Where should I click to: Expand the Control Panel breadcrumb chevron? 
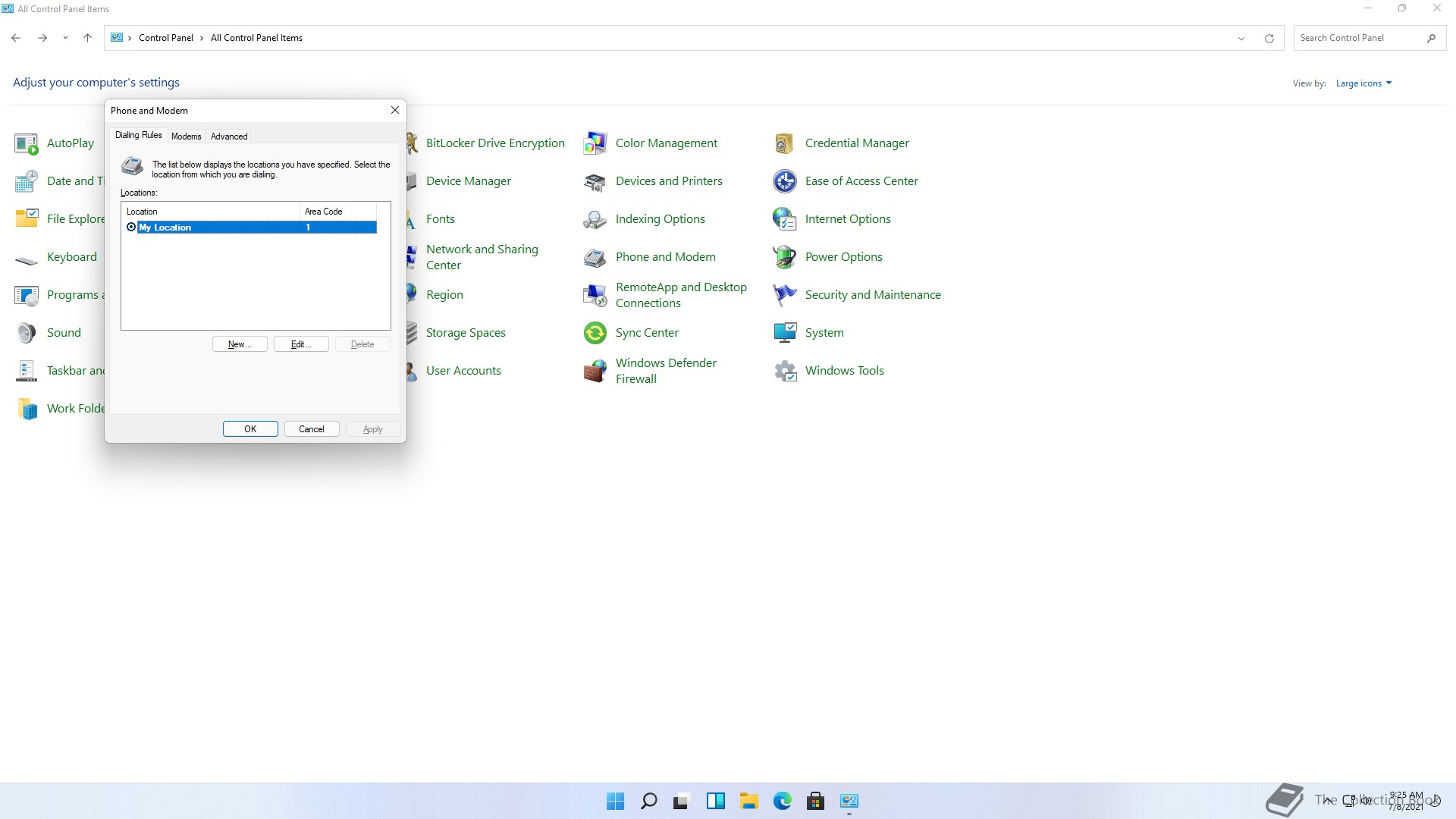(202, 38)
